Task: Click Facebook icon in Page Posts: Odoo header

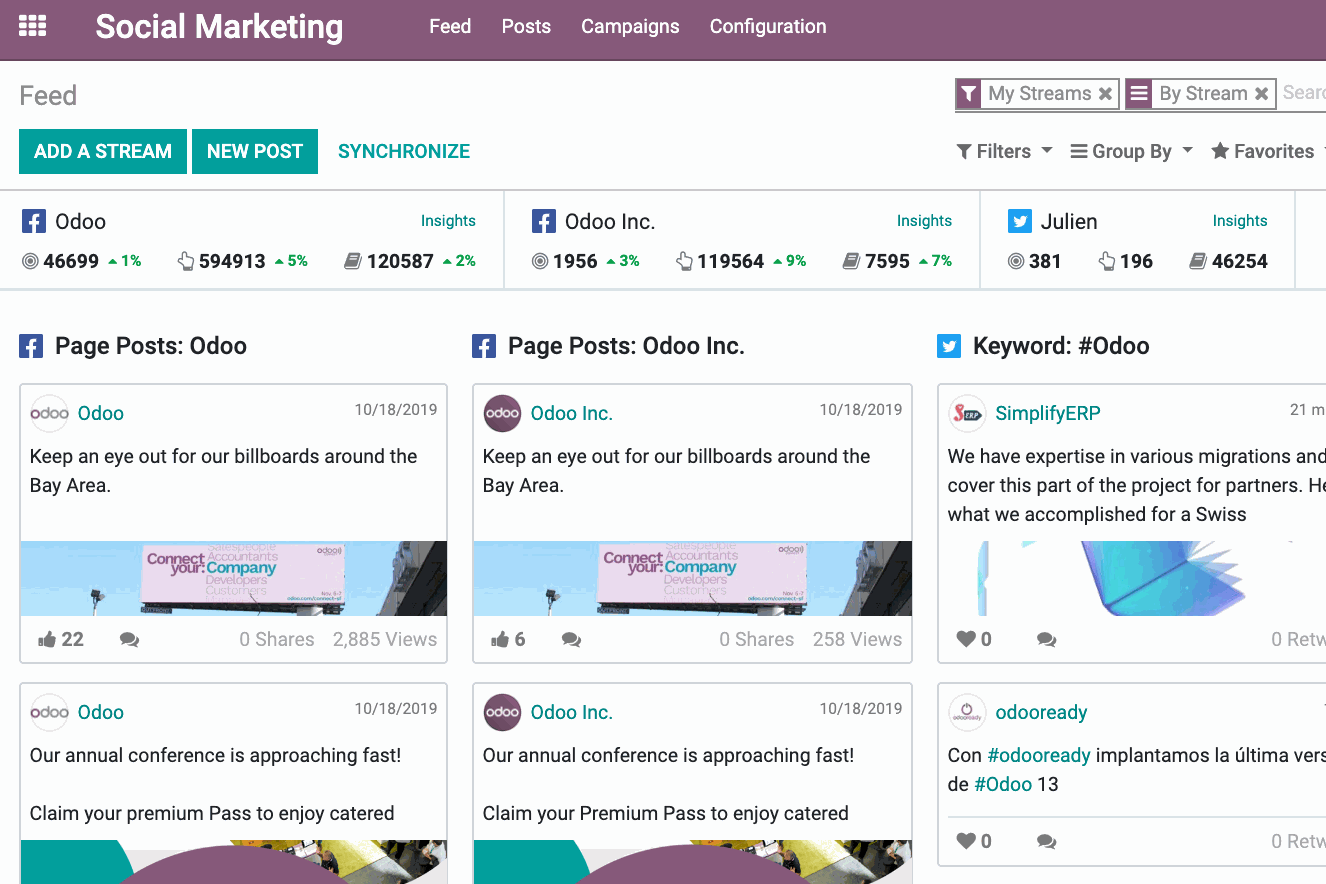Action: point(31,347)
